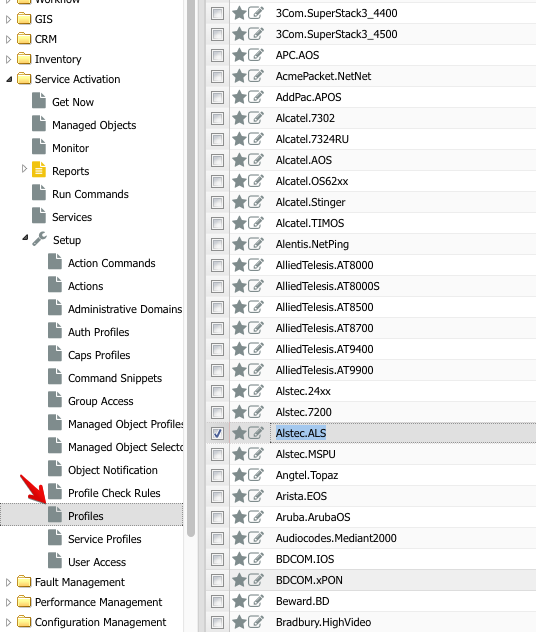Edit Beward.BD using pencil icon
Image resolution: width=536 pixels, height=632 pixels.
click(x=256, y=601)
